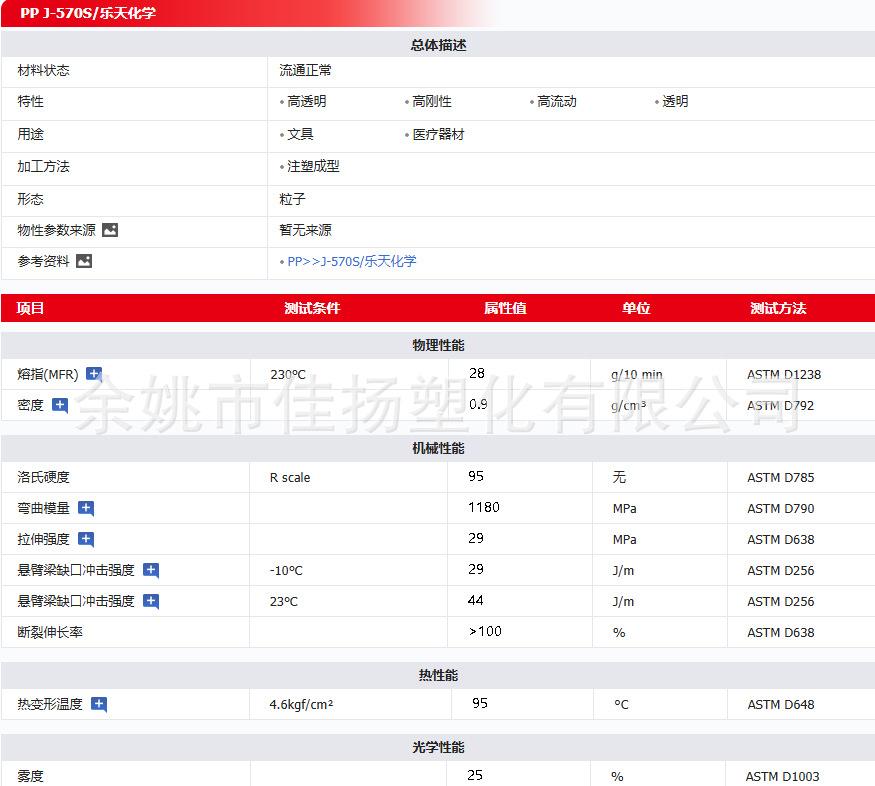The image size is (875, 786).
Task: Expand the plus icon next to 密度
Action: [x=60, y=405]
